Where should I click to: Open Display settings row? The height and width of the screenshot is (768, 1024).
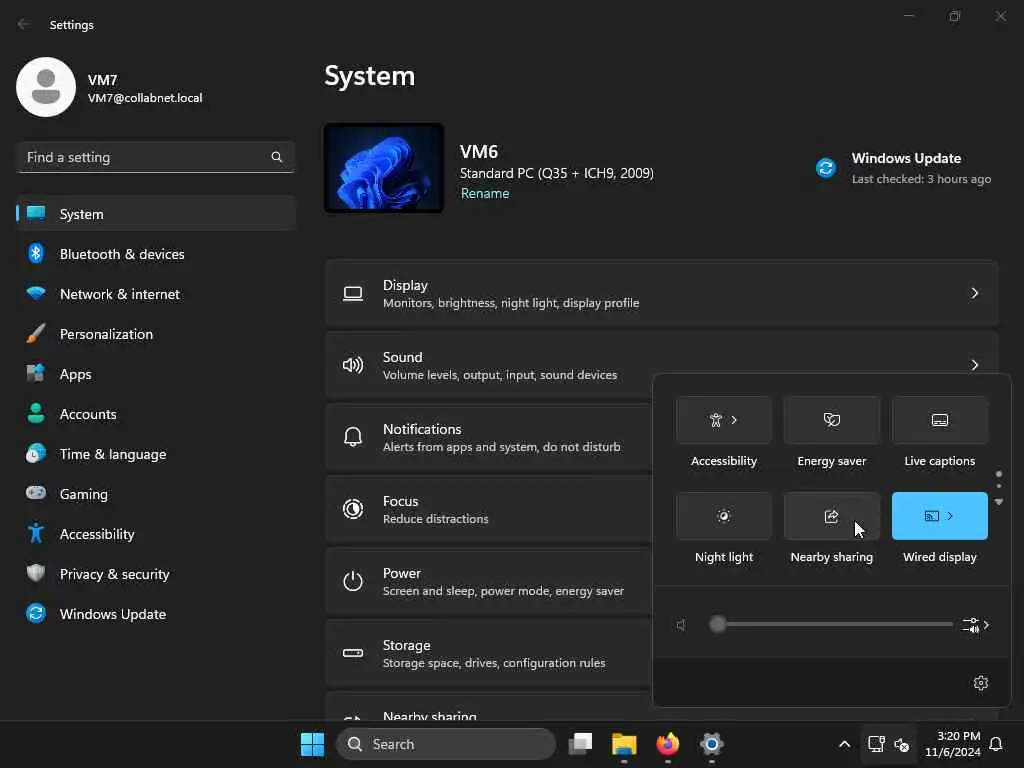pyautogui.click(x=662, y=293)
